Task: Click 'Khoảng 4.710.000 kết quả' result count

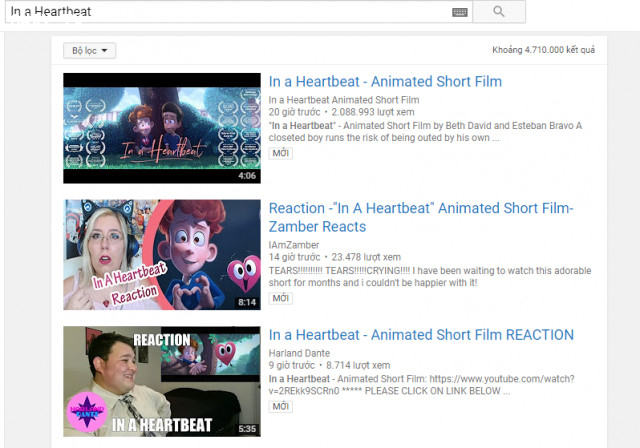Action: pos(543,50)
